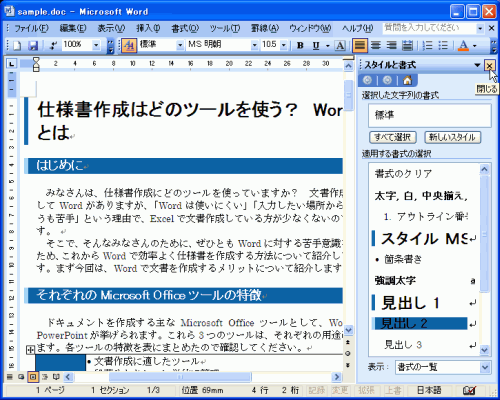Open the 書式 menu
This screenshot has width=500, height=400.
point(185,29)
